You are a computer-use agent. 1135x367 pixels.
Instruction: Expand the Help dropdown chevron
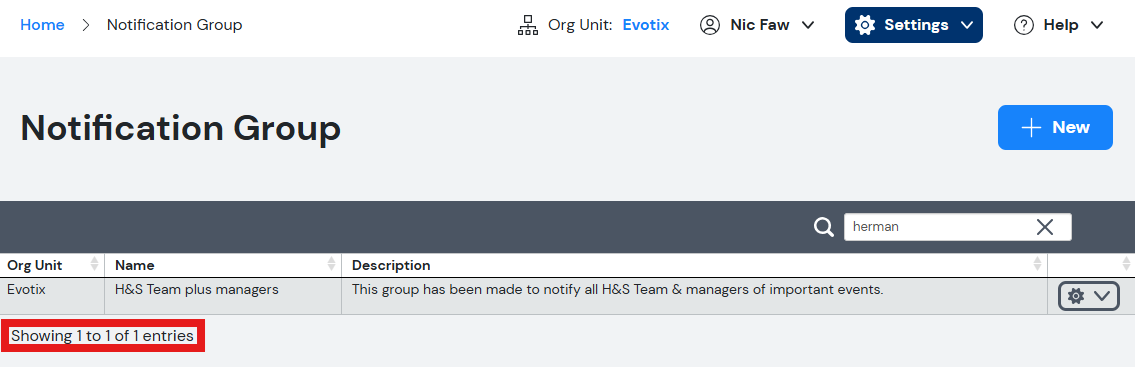[1097, 25]
